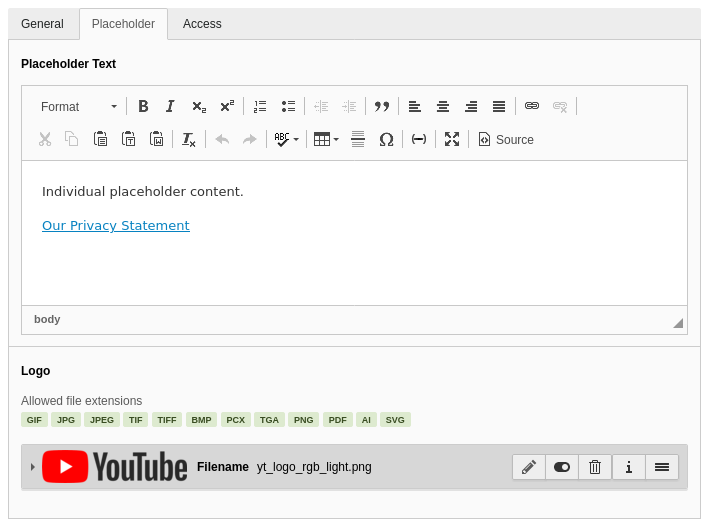Click the reorder handle of logo file

click(x=662, y=467)
